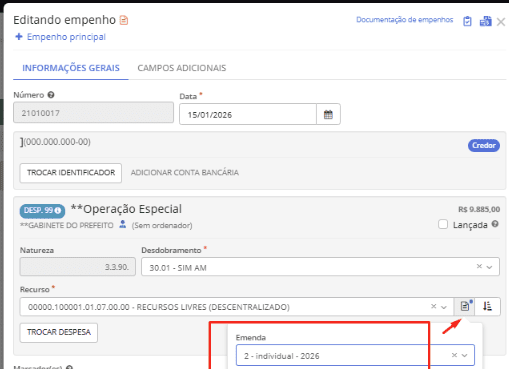Clear the Desdobramento selection
509x369 pixels.
coord(479,266)
